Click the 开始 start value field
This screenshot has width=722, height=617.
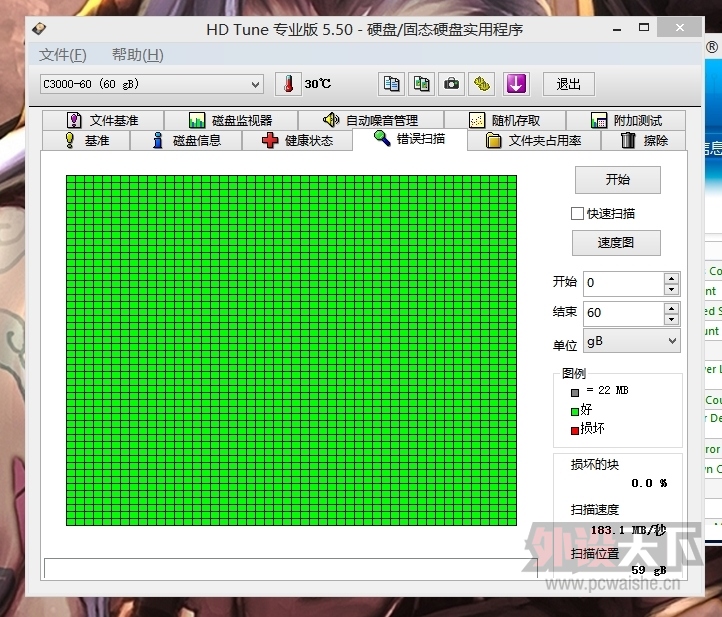[x=623, y=283]
